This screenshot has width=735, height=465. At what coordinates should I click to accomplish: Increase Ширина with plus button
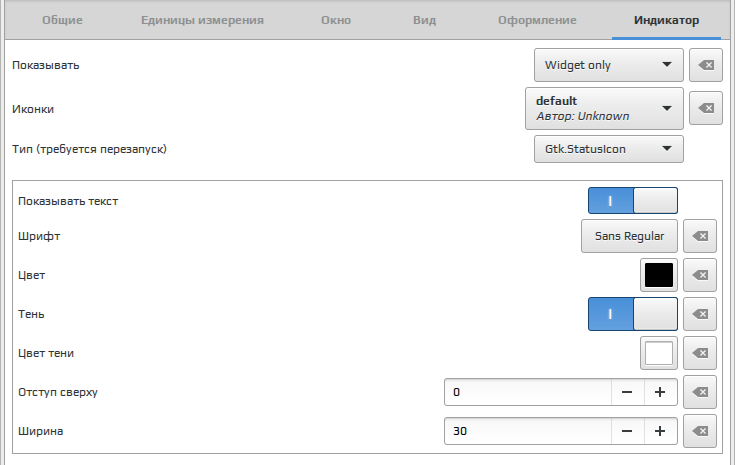(660, 431)
